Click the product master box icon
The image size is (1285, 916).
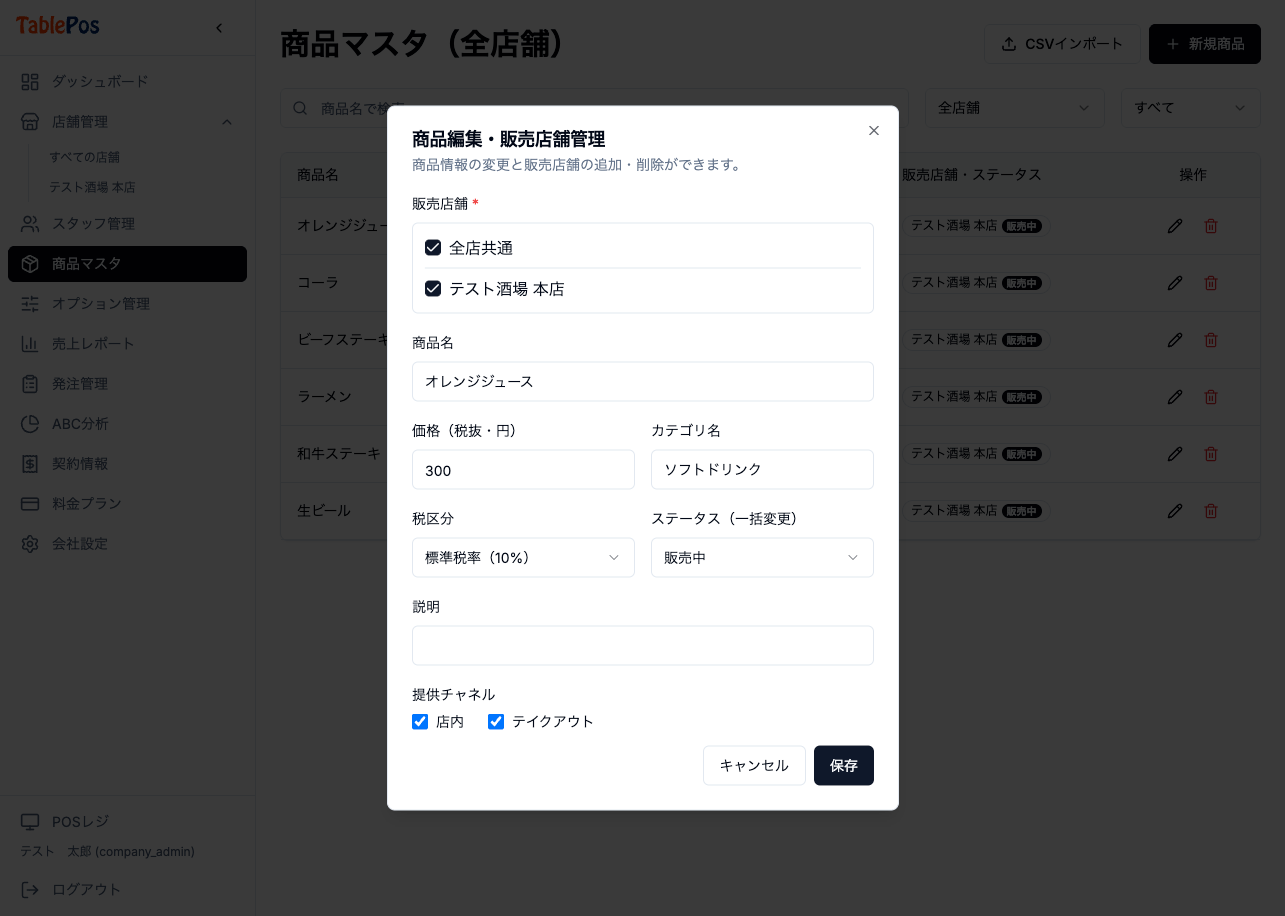pos(30,264)
